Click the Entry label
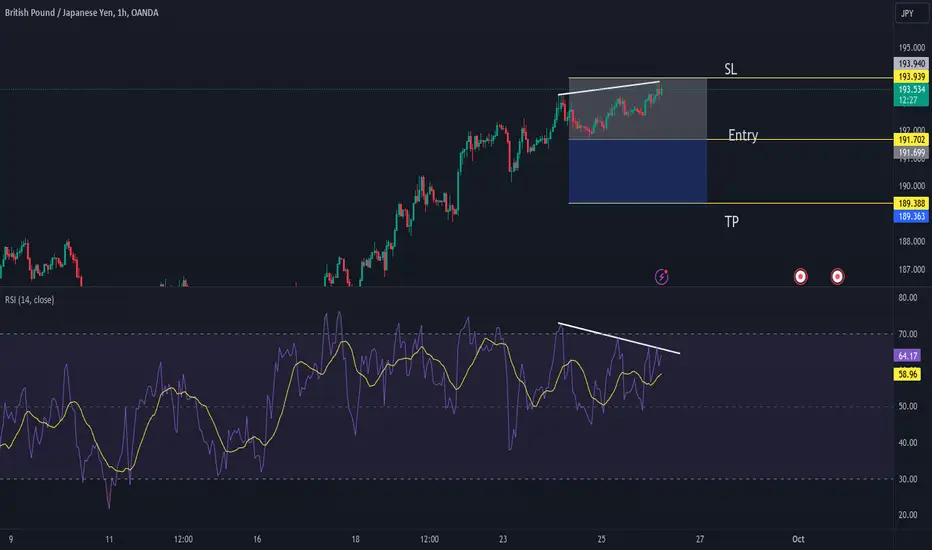 [743, 136]
